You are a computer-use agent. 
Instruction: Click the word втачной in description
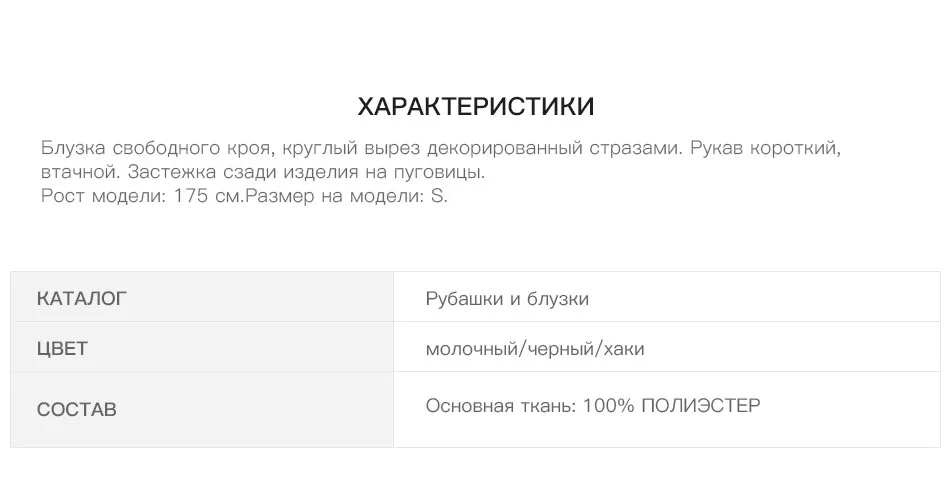[x=81, y=172]
